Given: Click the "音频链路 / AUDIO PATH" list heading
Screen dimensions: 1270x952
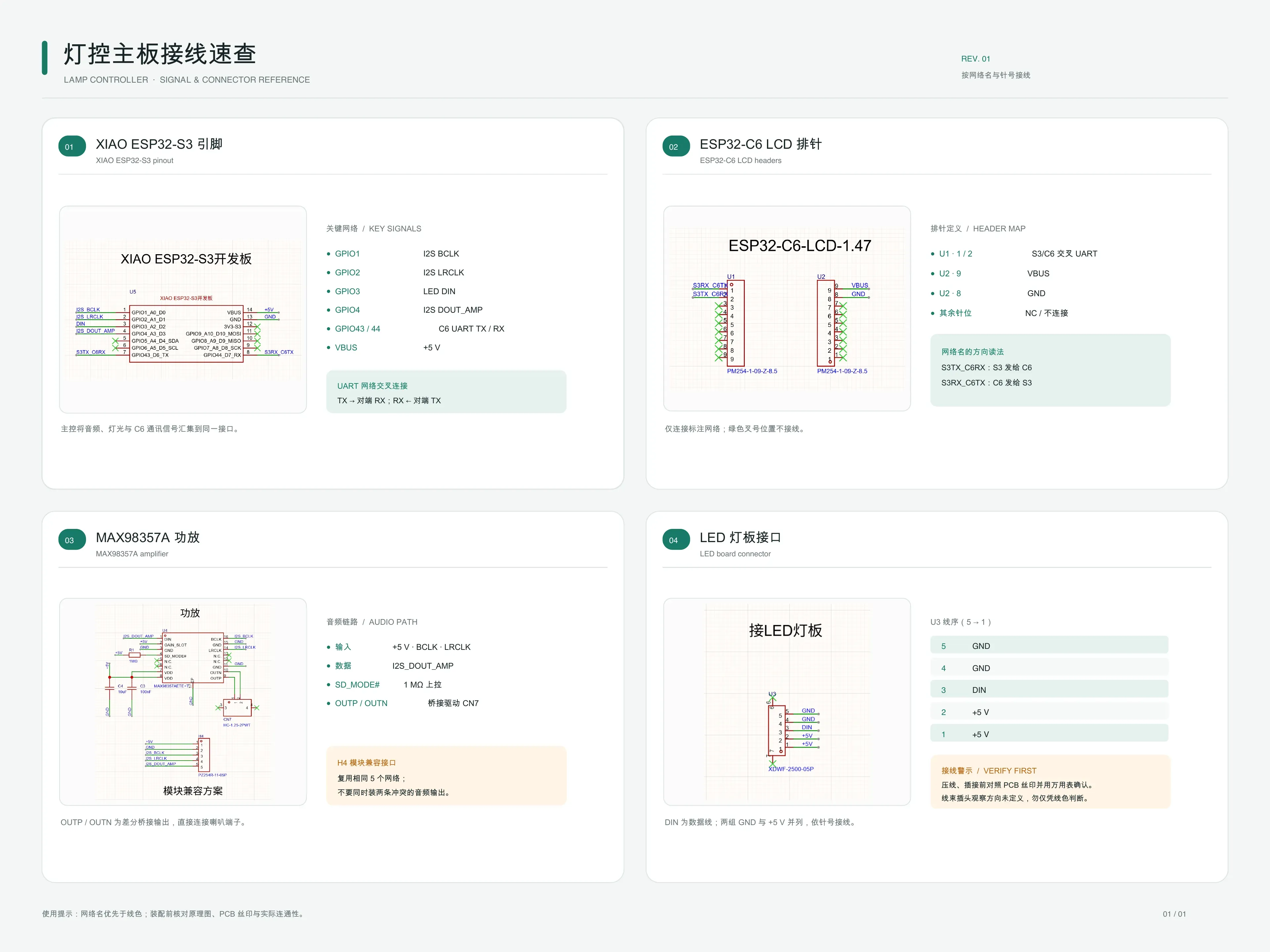Looking at the screenshot, I should [372, 622].
